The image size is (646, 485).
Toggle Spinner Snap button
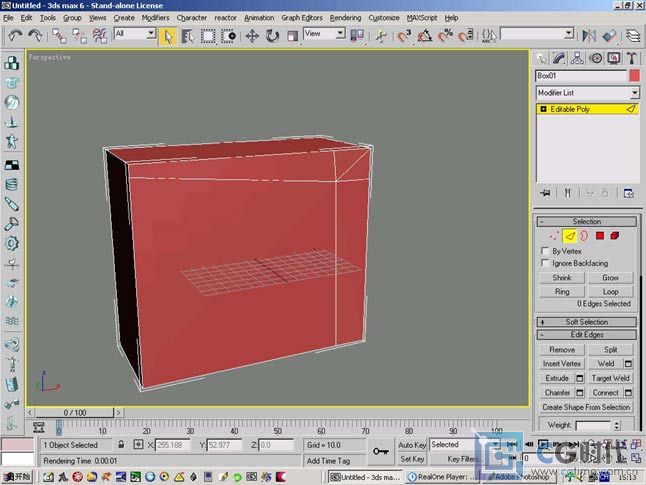coord(466,36)
